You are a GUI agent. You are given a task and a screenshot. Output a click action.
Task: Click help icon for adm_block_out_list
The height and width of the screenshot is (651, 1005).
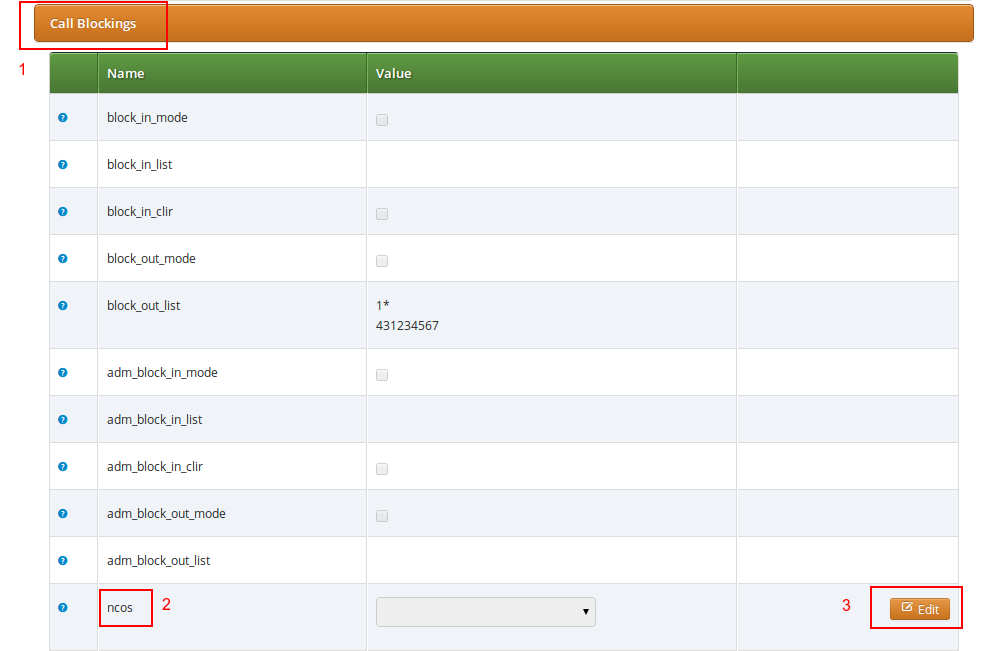(x=63, y=561)
